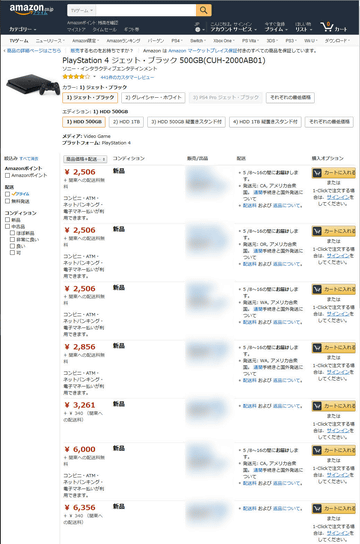
Task: Select the グレイシャー・ホワイト color option
Action: [x=153, y=98]
